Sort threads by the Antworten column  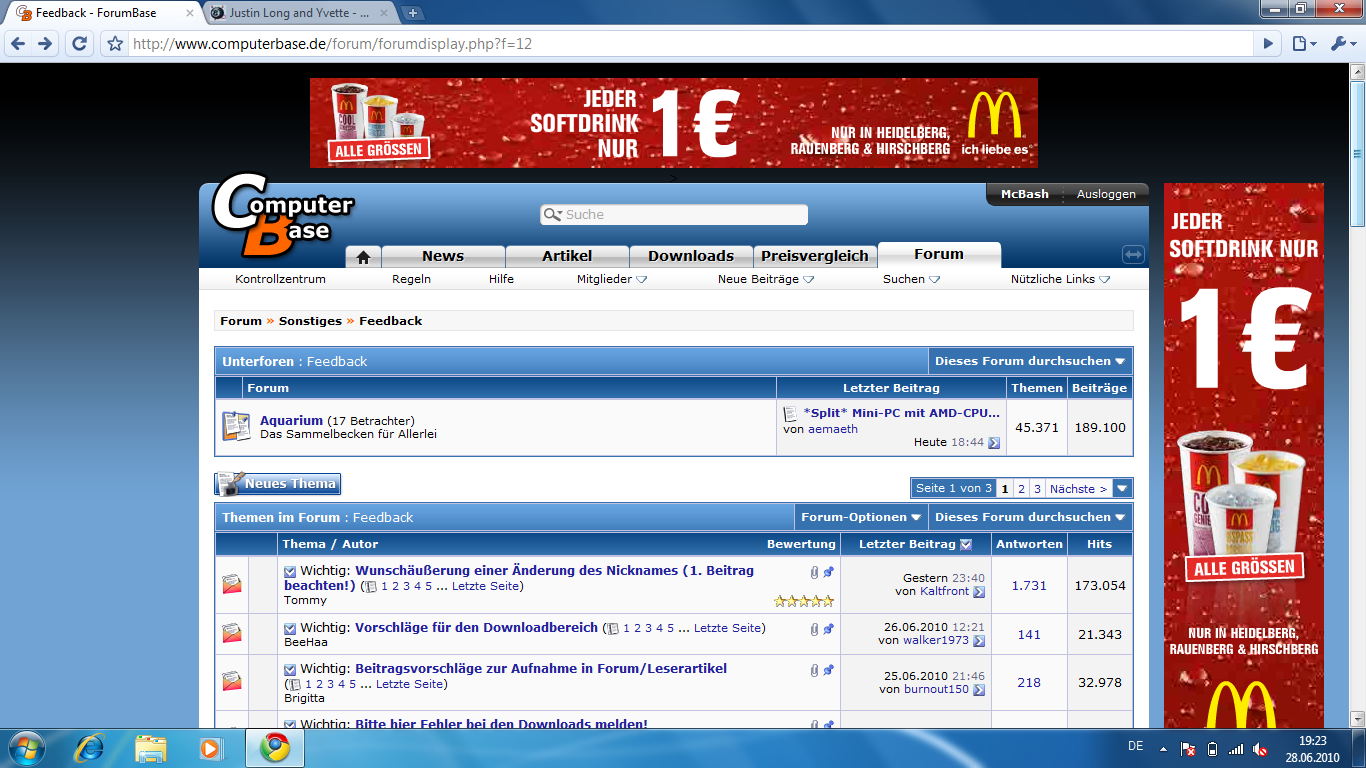(1029, 544)
